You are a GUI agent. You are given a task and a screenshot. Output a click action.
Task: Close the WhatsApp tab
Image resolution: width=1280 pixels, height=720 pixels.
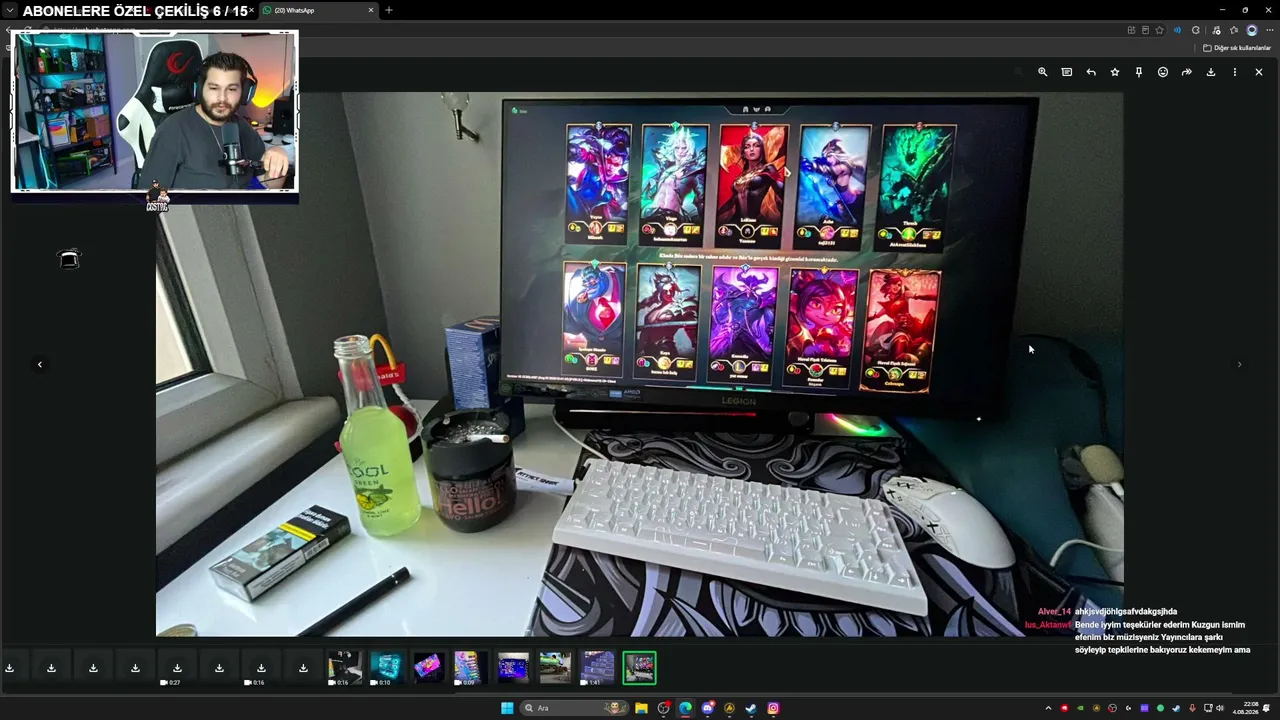click(x=371, y=10)
